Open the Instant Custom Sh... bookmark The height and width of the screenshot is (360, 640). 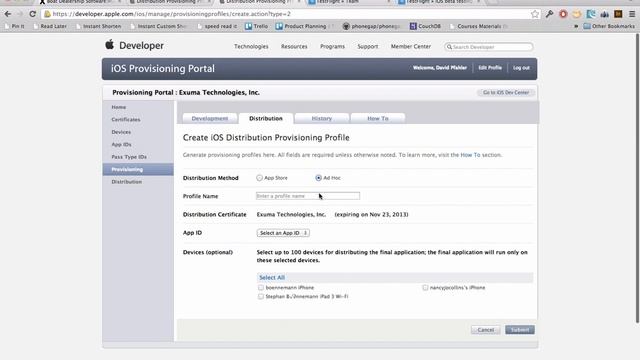click(x=159, y=26)
